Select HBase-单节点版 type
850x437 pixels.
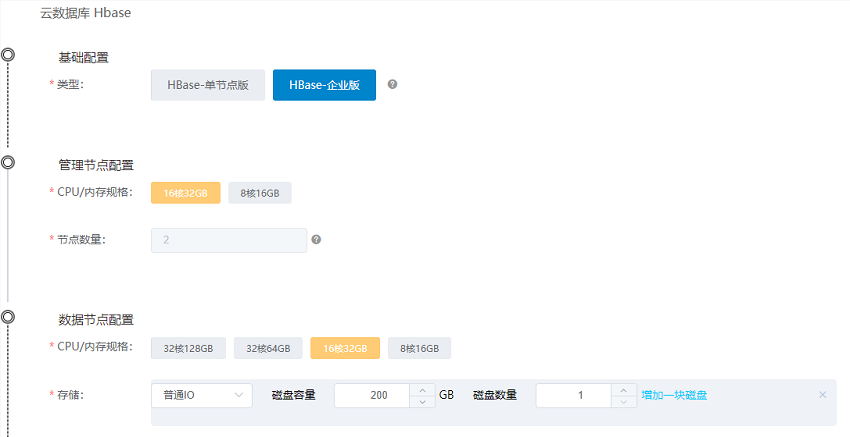pyautogui.click(x=207, y=86)
